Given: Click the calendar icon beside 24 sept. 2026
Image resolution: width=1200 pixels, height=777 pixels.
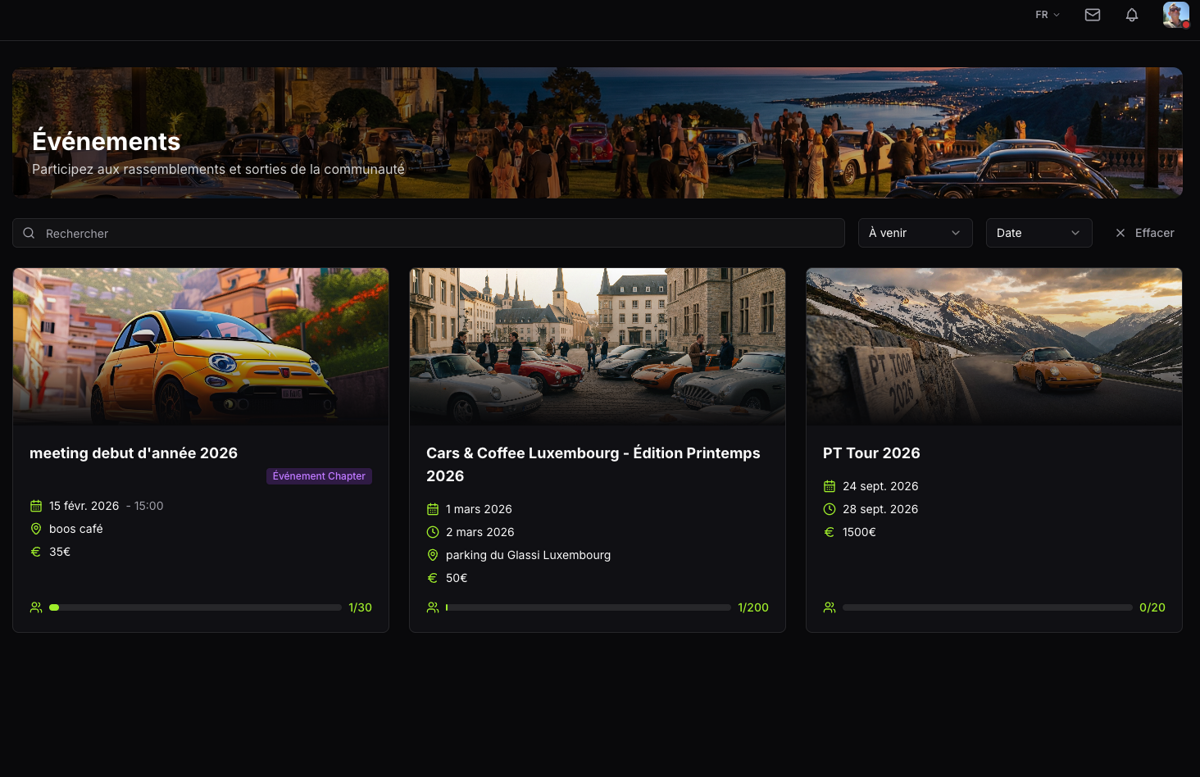Looking at the screenshot, I should click(829, 486).
